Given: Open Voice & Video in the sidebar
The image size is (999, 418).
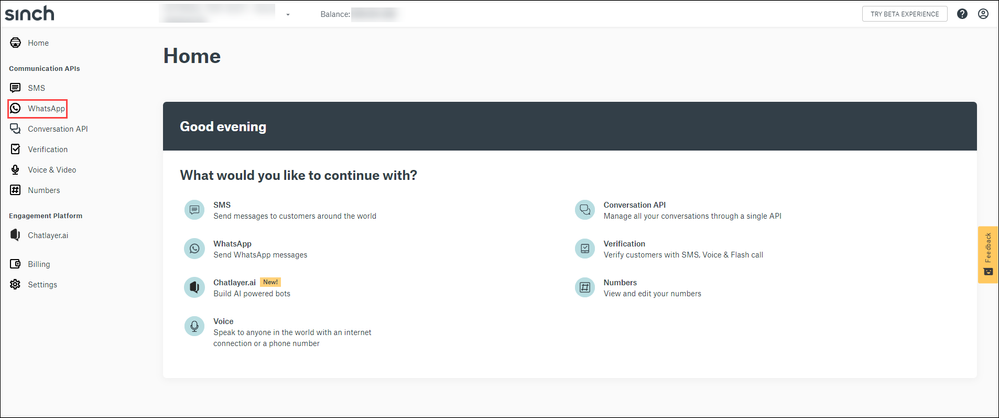Looking at the screenshot, I should tap(52, 169).
